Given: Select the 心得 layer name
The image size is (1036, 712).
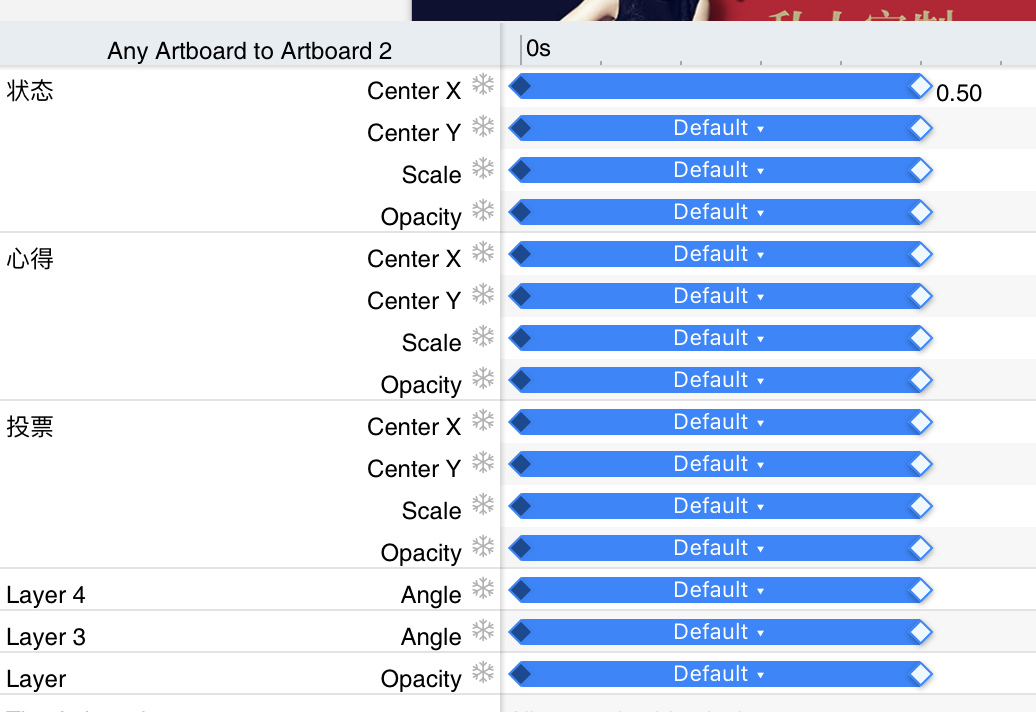Looking at the screenshot, I should click(30, 259).
